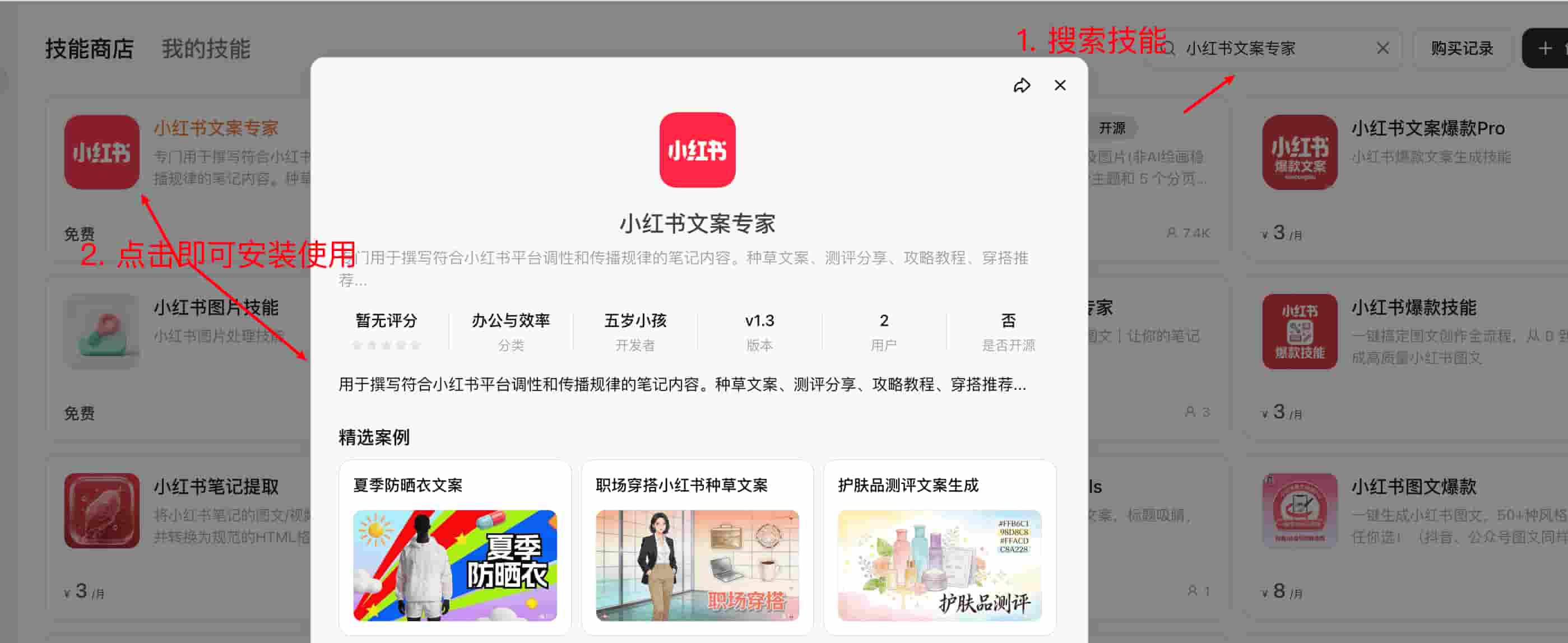Open 夏季防晒衣文案 case thumbnail
Image resolution: width=1568 pixels, height=643 pixels.
click(x=454, y=565)
